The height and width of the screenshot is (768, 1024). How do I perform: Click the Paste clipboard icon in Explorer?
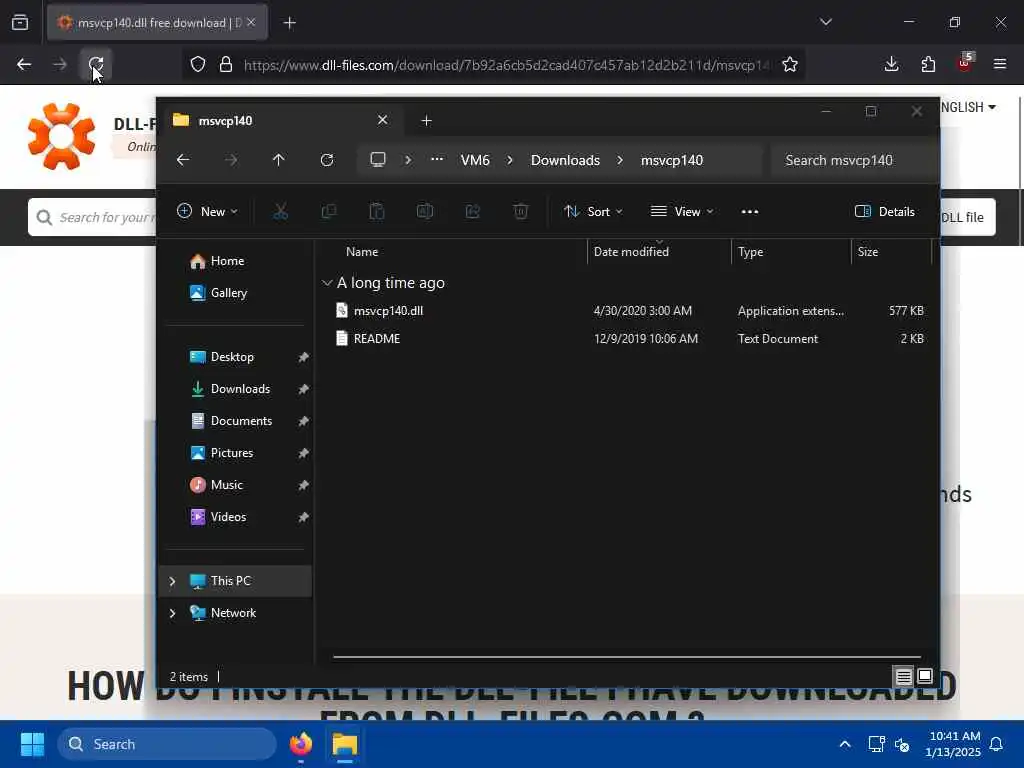point(377,212)
